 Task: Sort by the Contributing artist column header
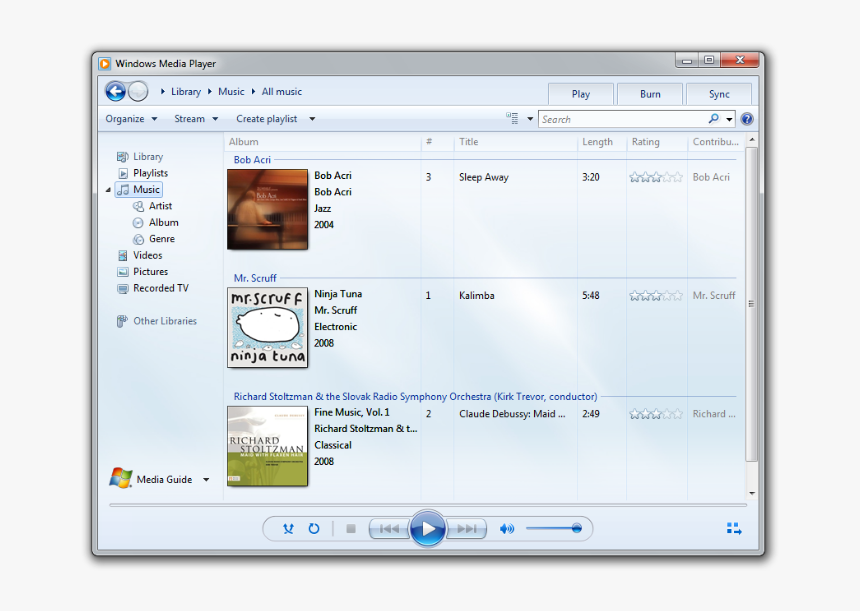tap(716, 142)
